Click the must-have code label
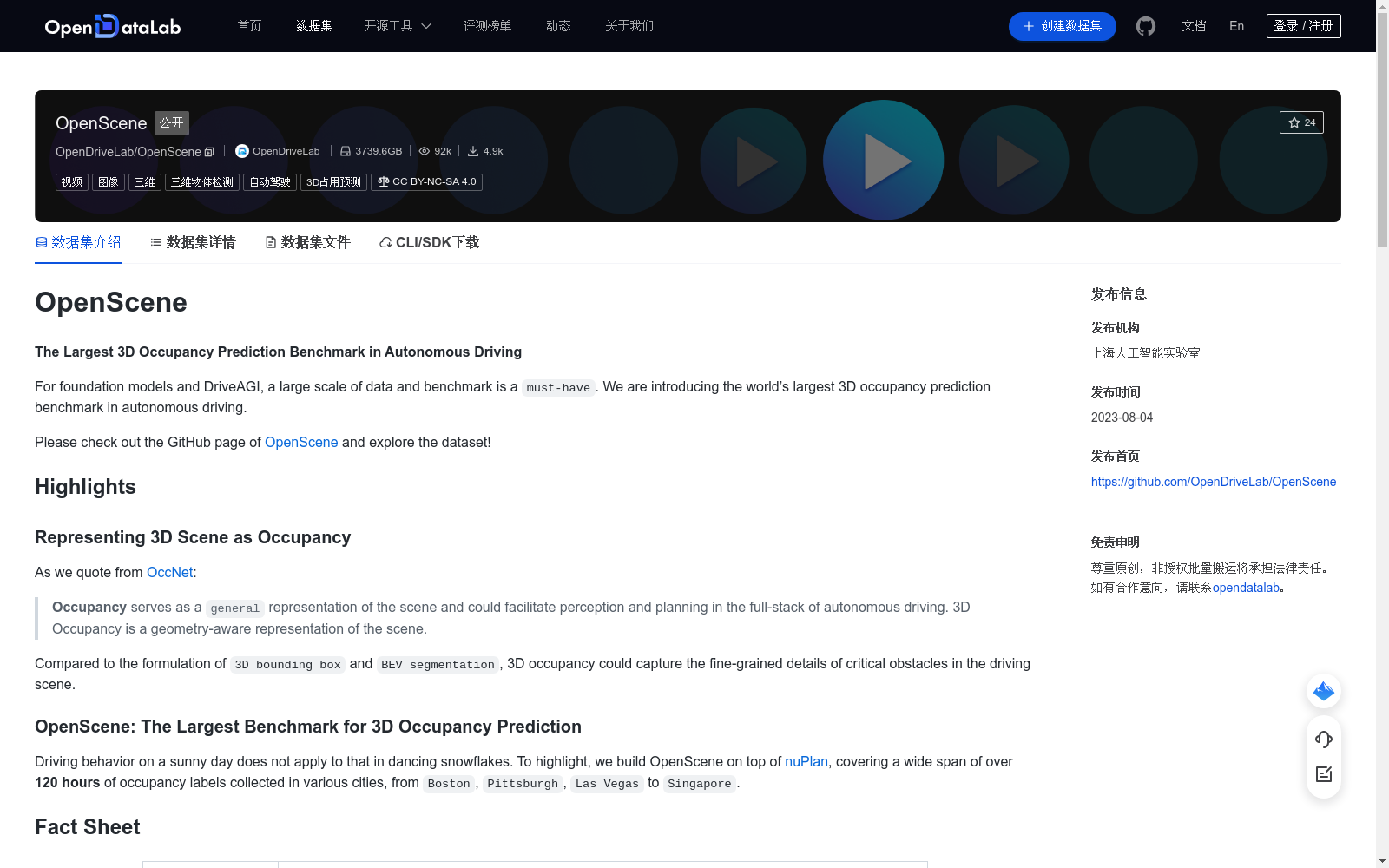The width and height of the screenshot is (1389, 868). (558, 388)
